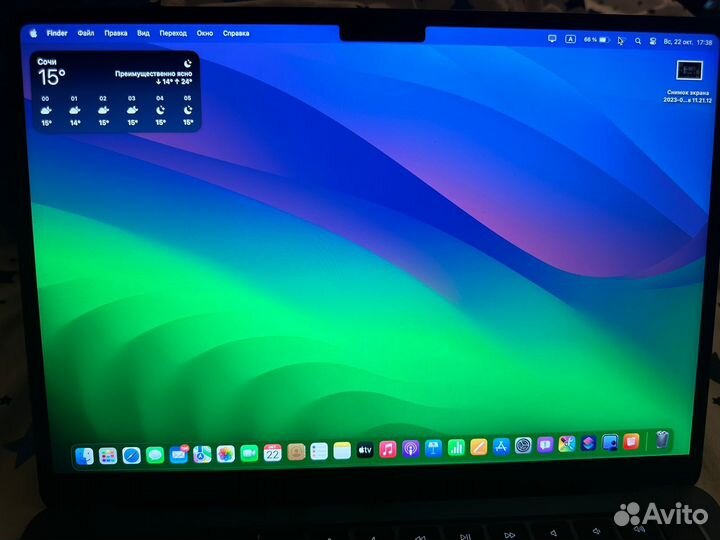Open the Окно menu
The width and height of the screenshot is (720, 540).
click(205, 33)
